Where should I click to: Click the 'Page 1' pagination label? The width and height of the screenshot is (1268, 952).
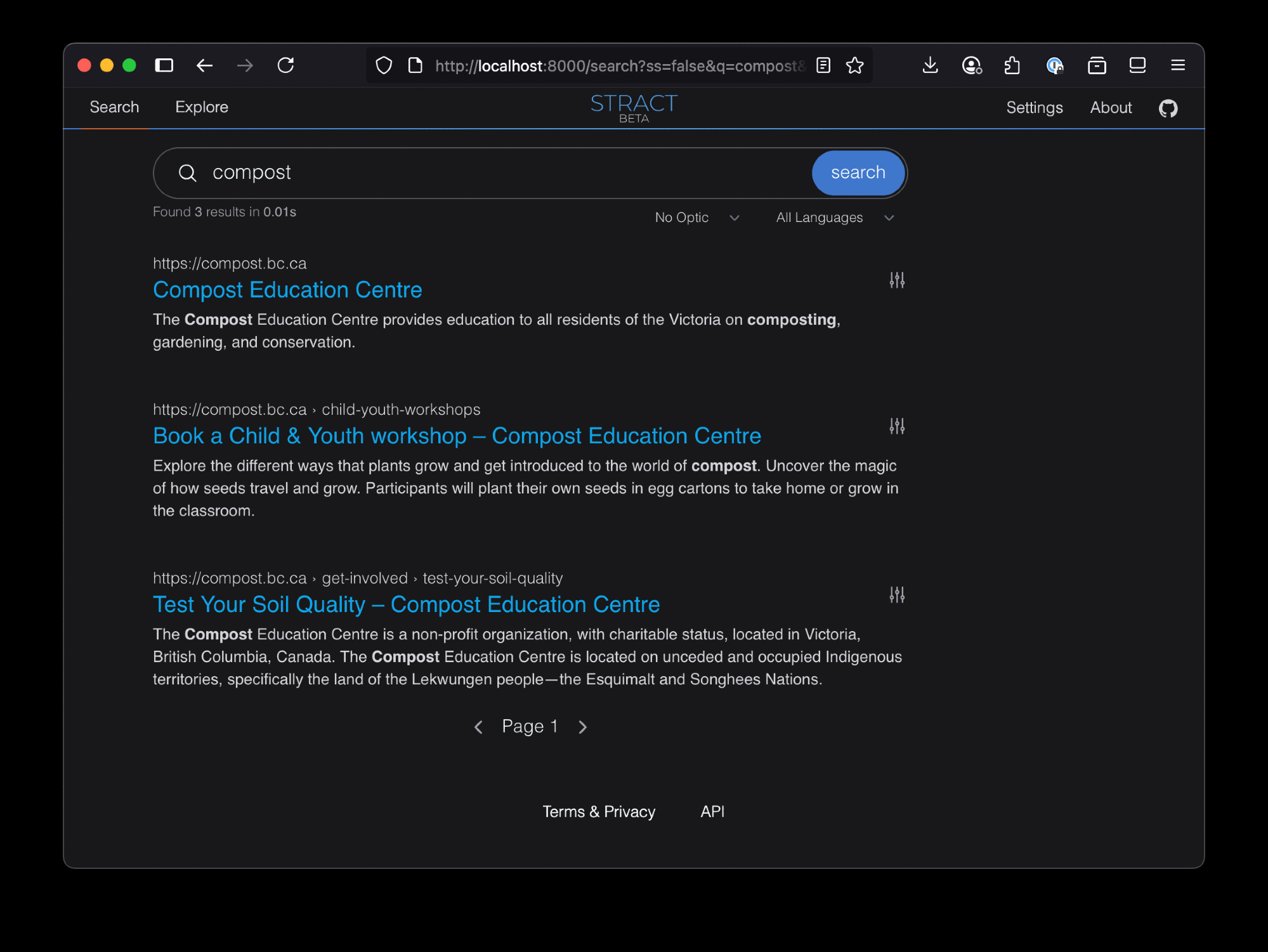(x=530, y=726)
